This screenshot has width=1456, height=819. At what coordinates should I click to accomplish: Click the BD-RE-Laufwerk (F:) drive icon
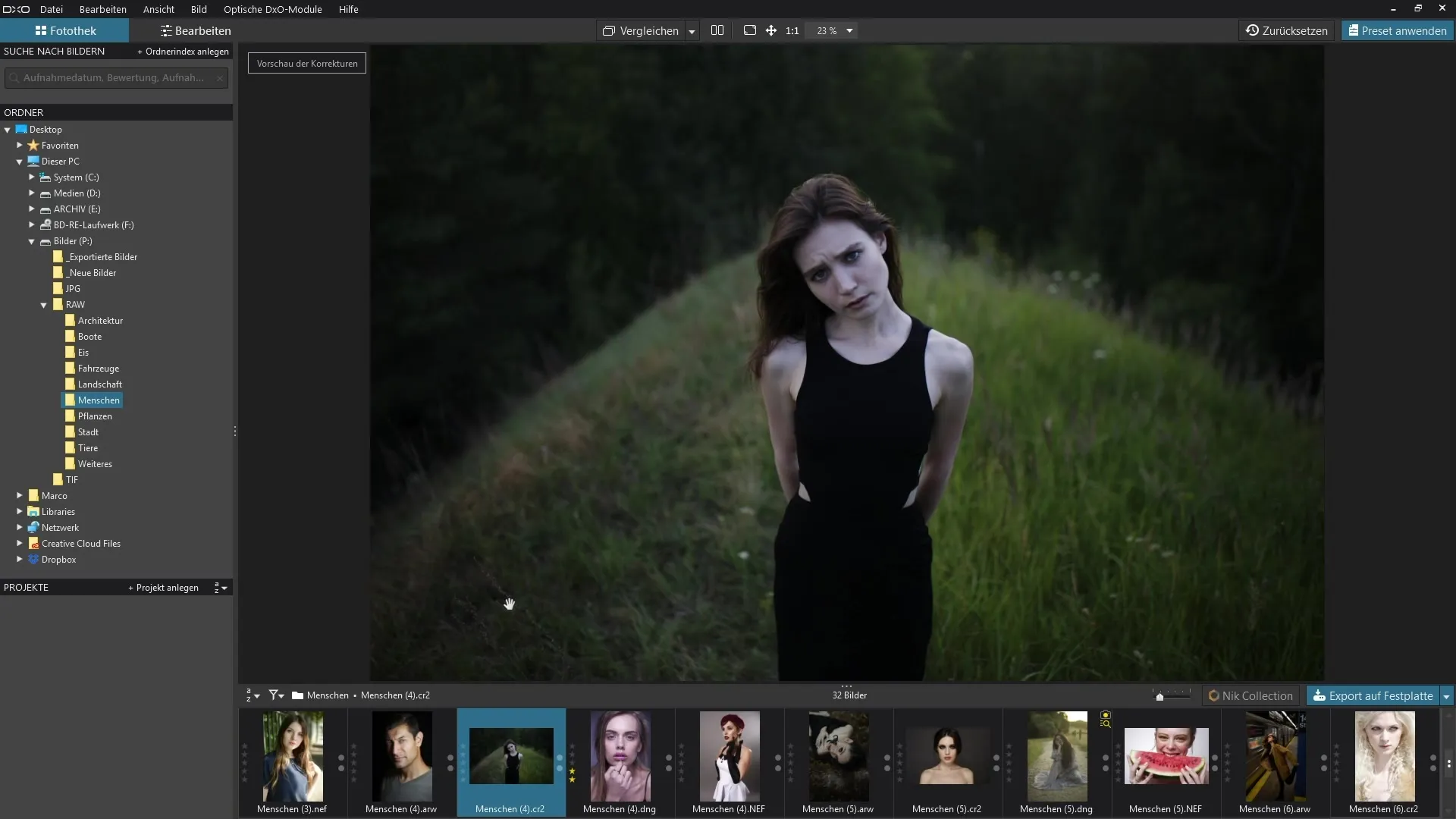click(45, 225)
